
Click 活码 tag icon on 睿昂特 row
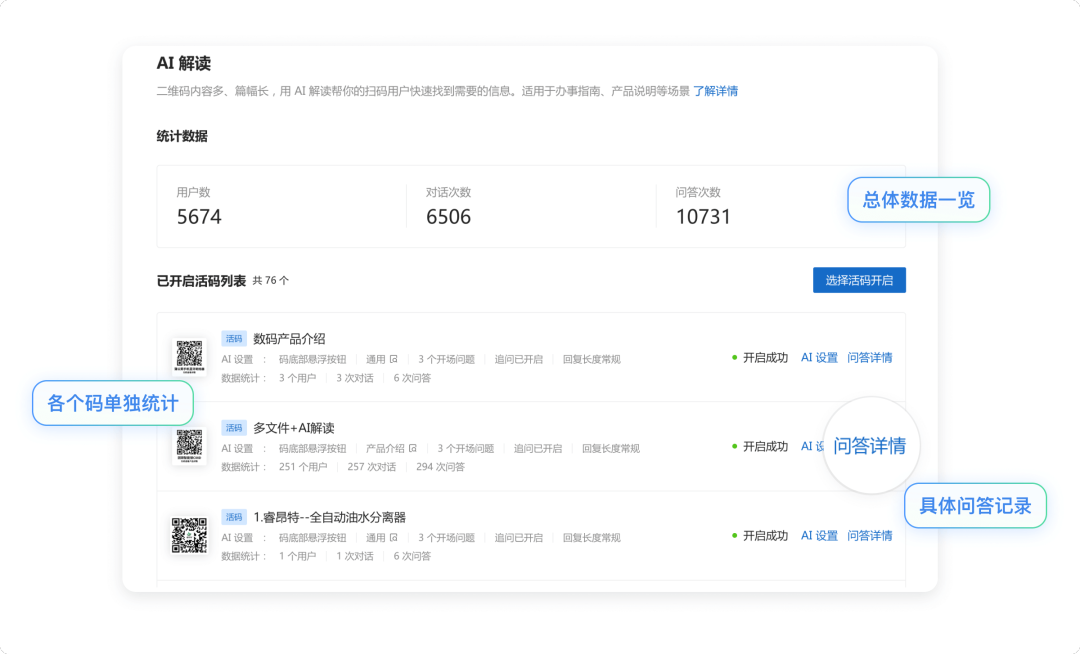tap(234, 517)
